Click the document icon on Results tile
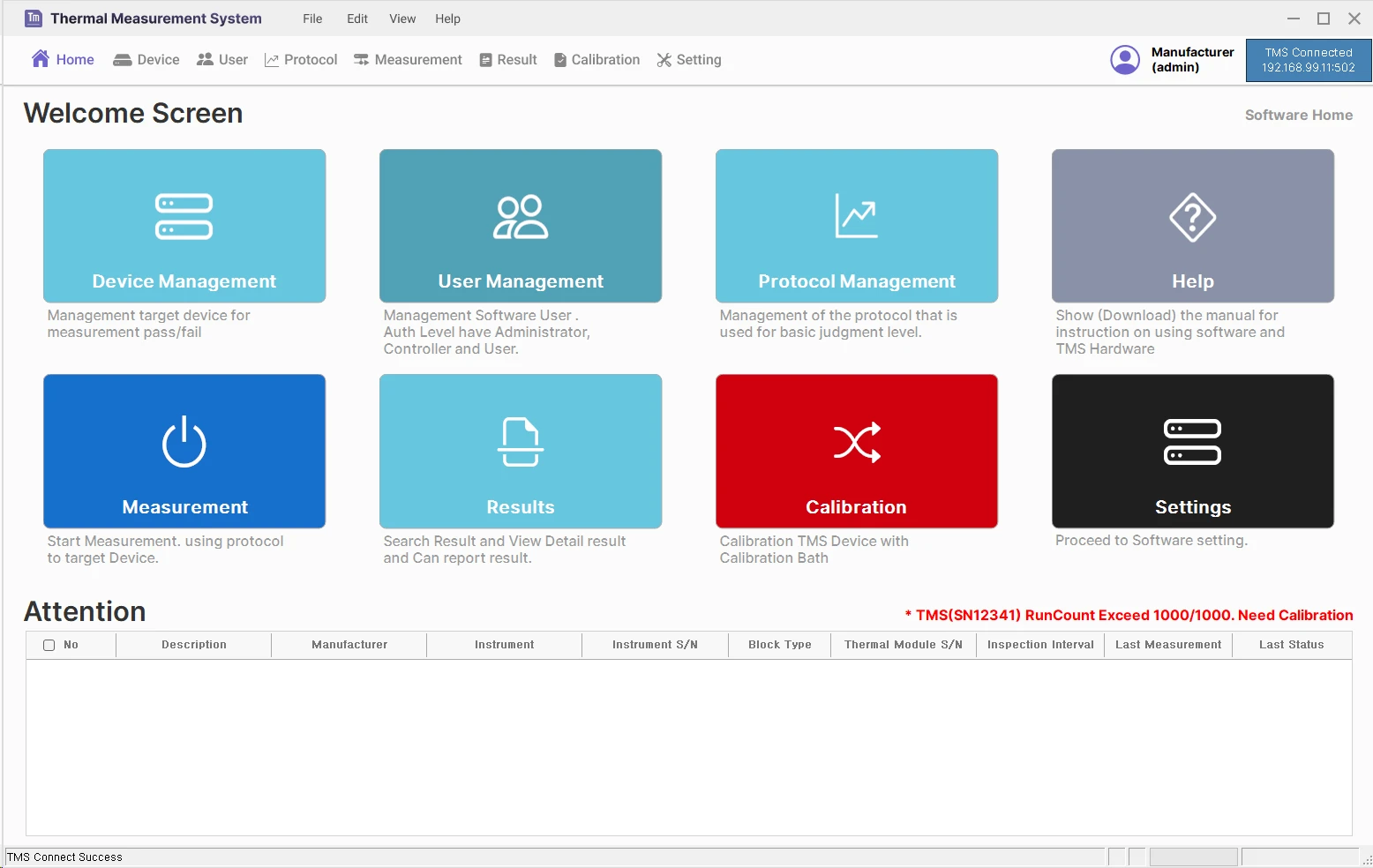The image size is (1373, 868). [521, 442]
